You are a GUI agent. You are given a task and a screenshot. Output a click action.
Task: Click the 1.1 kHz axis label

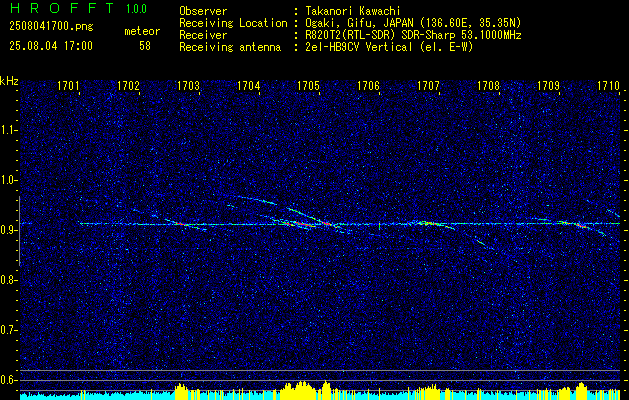click(9, 130)
